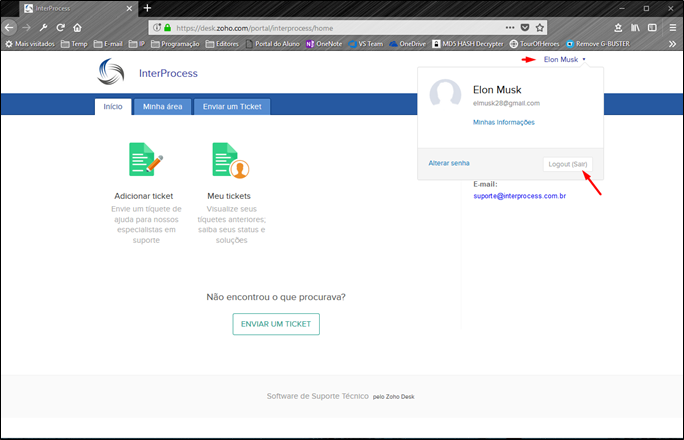The image size is (684, 440).
Task: Click the suporte@interprocess.com.br email link
Action: click(520, 196)
